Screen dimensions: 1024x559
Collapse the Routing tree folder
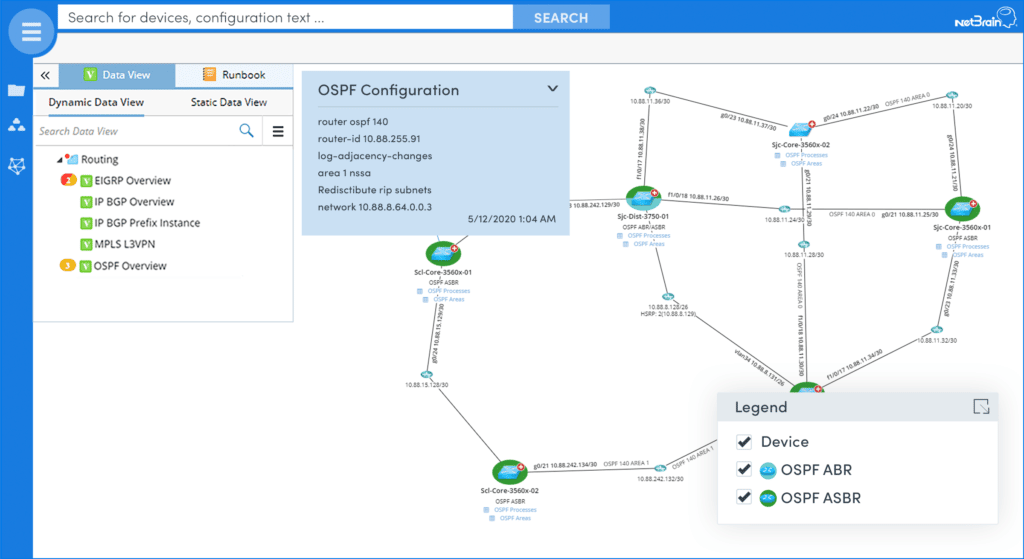click(59, 159)
